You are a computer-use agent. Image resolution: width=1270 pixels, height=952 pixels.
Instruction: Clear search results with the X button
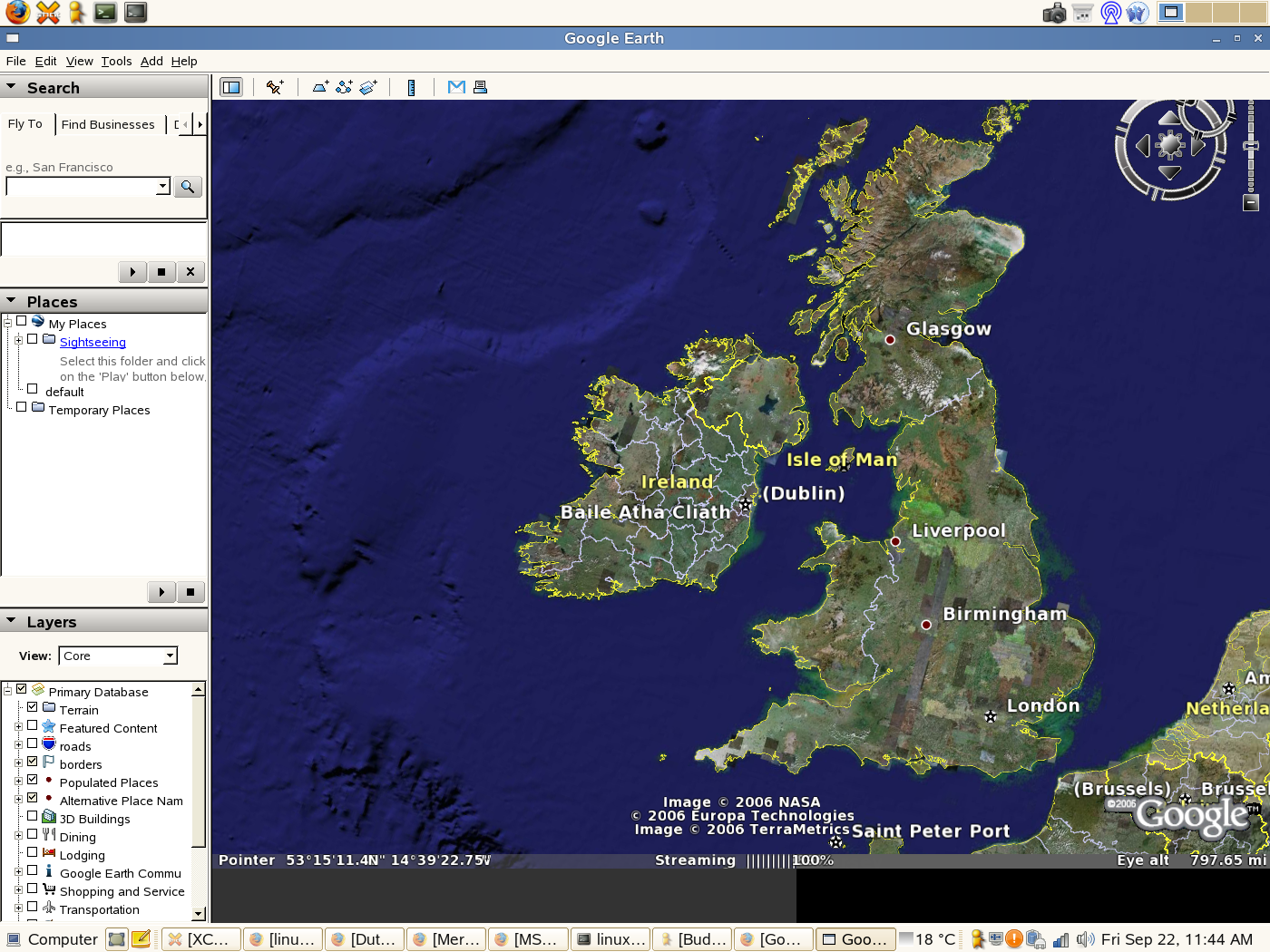(190, 272)
